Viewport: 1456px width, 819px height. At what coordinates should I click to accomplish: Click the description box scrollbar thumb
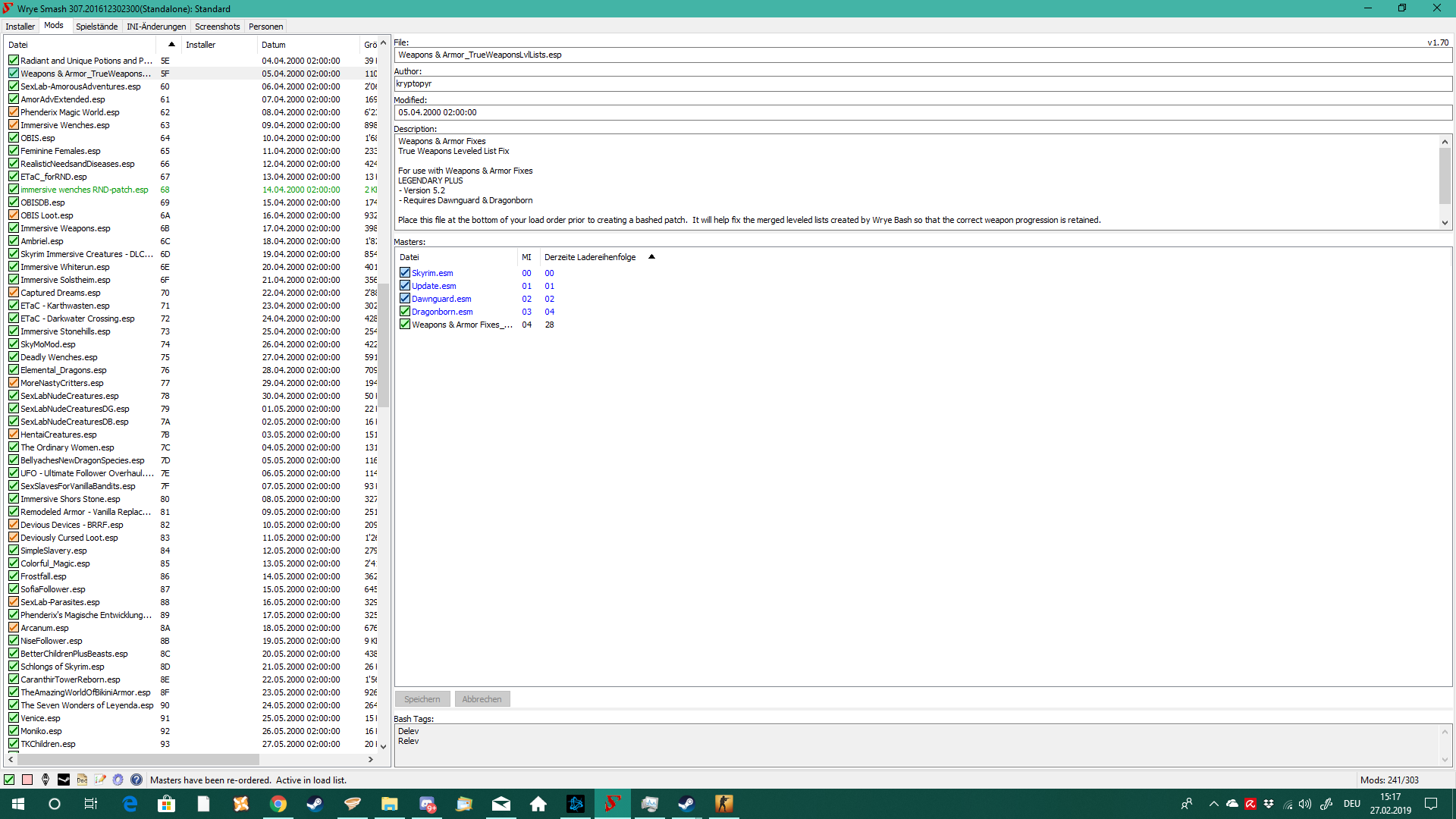click(x=1445, y=176)
